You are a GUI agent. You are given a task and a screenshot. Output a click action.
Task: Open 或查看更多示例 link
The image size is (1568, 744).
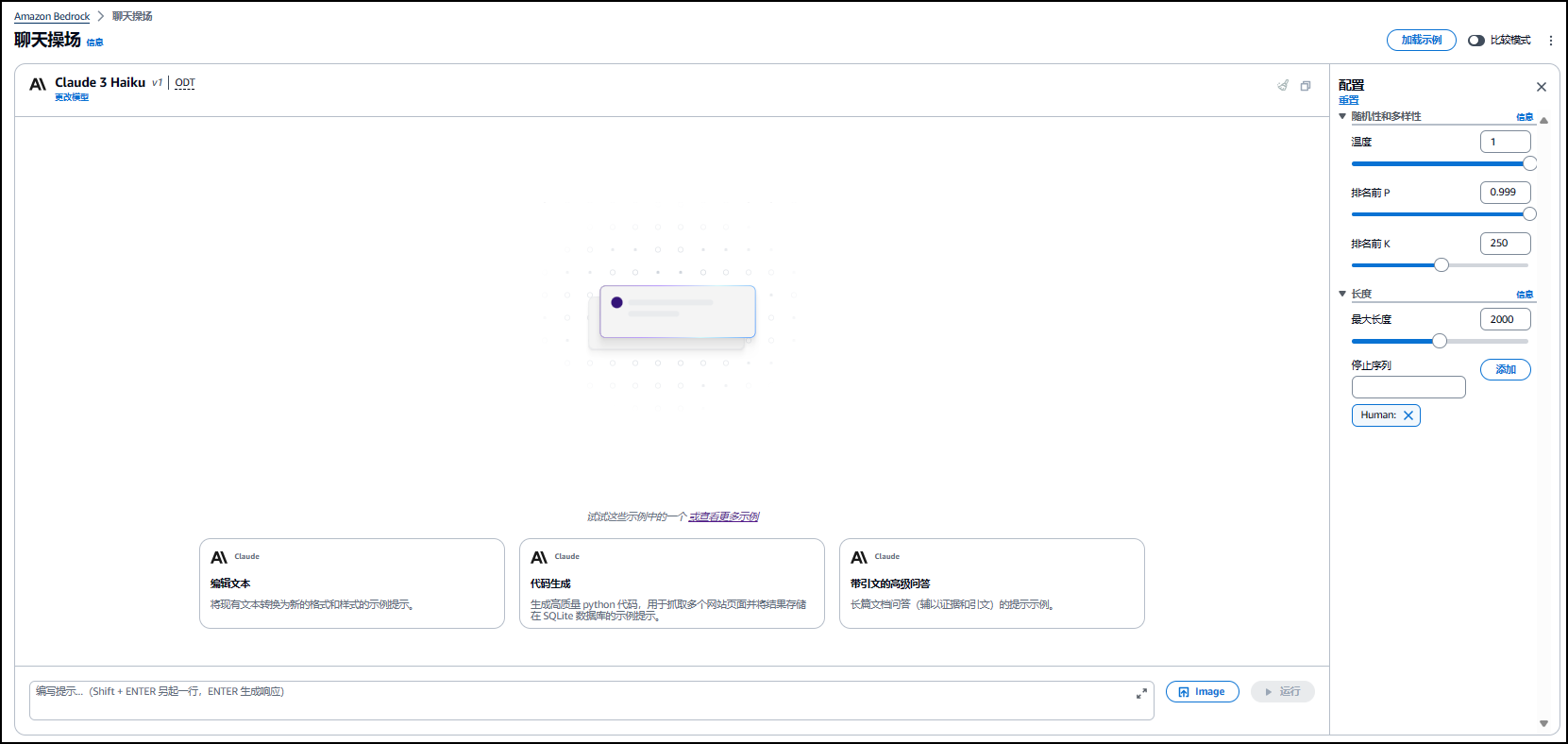point(724,516)
